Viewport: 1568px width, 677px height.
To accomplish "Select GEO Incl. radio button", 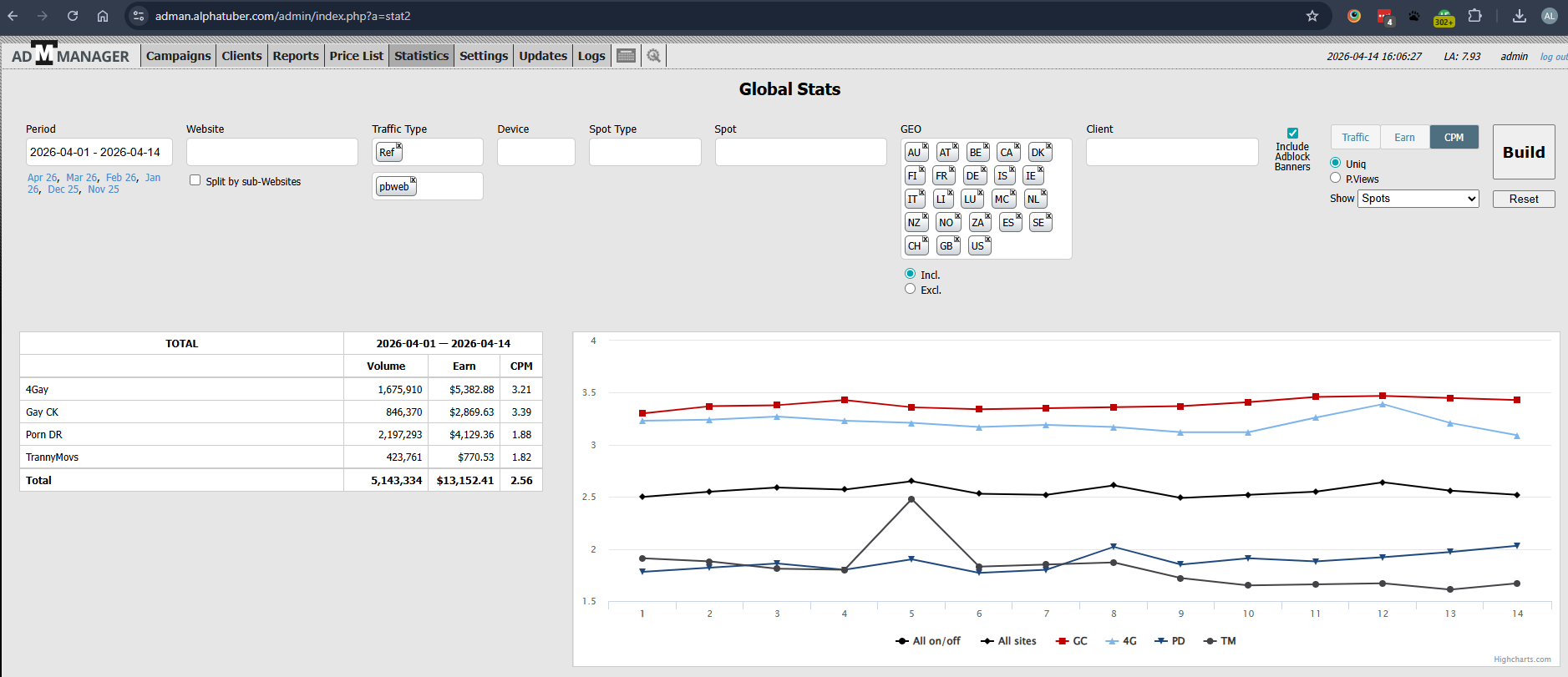I will (910, 274).
